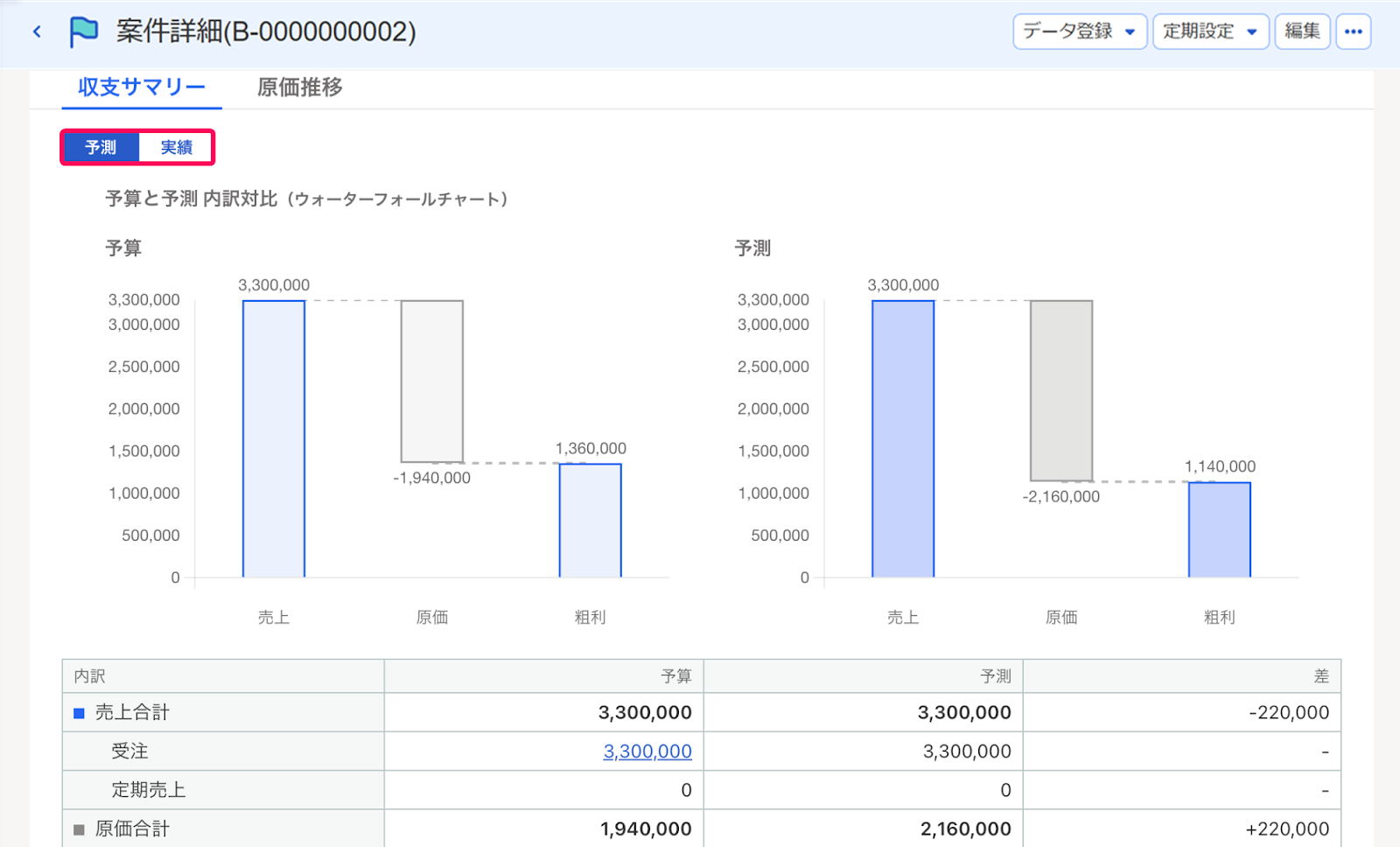Image resolution: width=1400 pixels, height=847 pixels.
Task: Click the 原価 bar in 予算 chart
Action: click(x=432, y=381)
